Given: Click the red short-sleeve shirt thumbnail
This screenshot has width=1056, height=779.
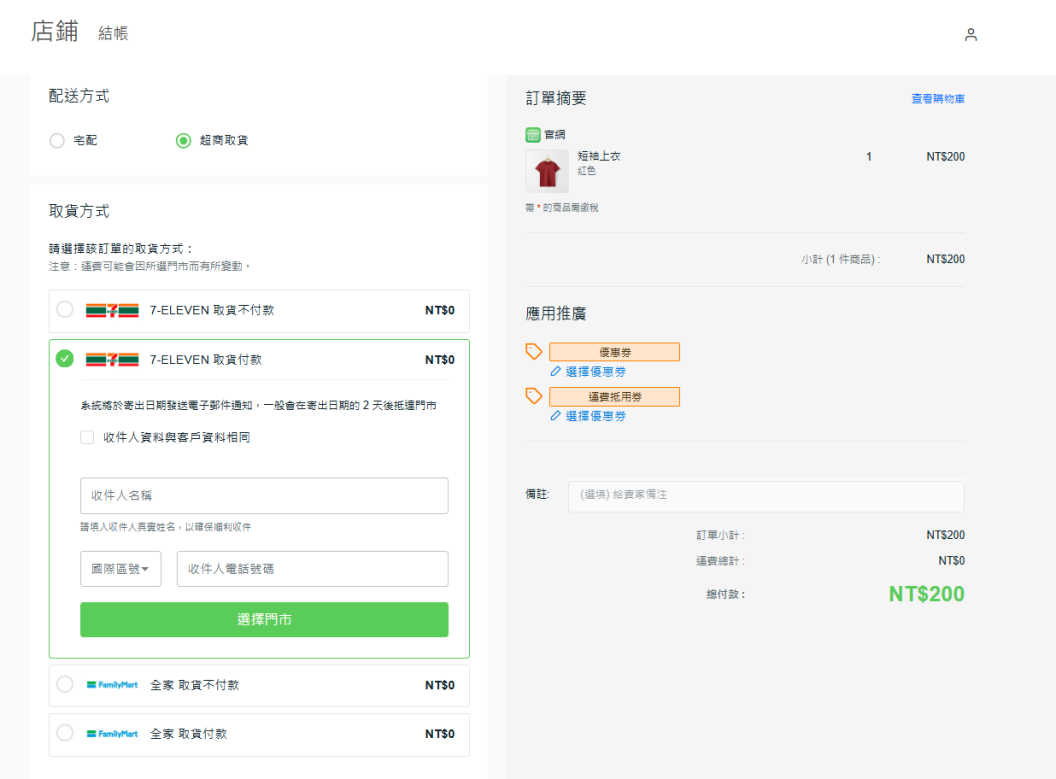Looking at the screenshot, I should click(x=547, y=172).
